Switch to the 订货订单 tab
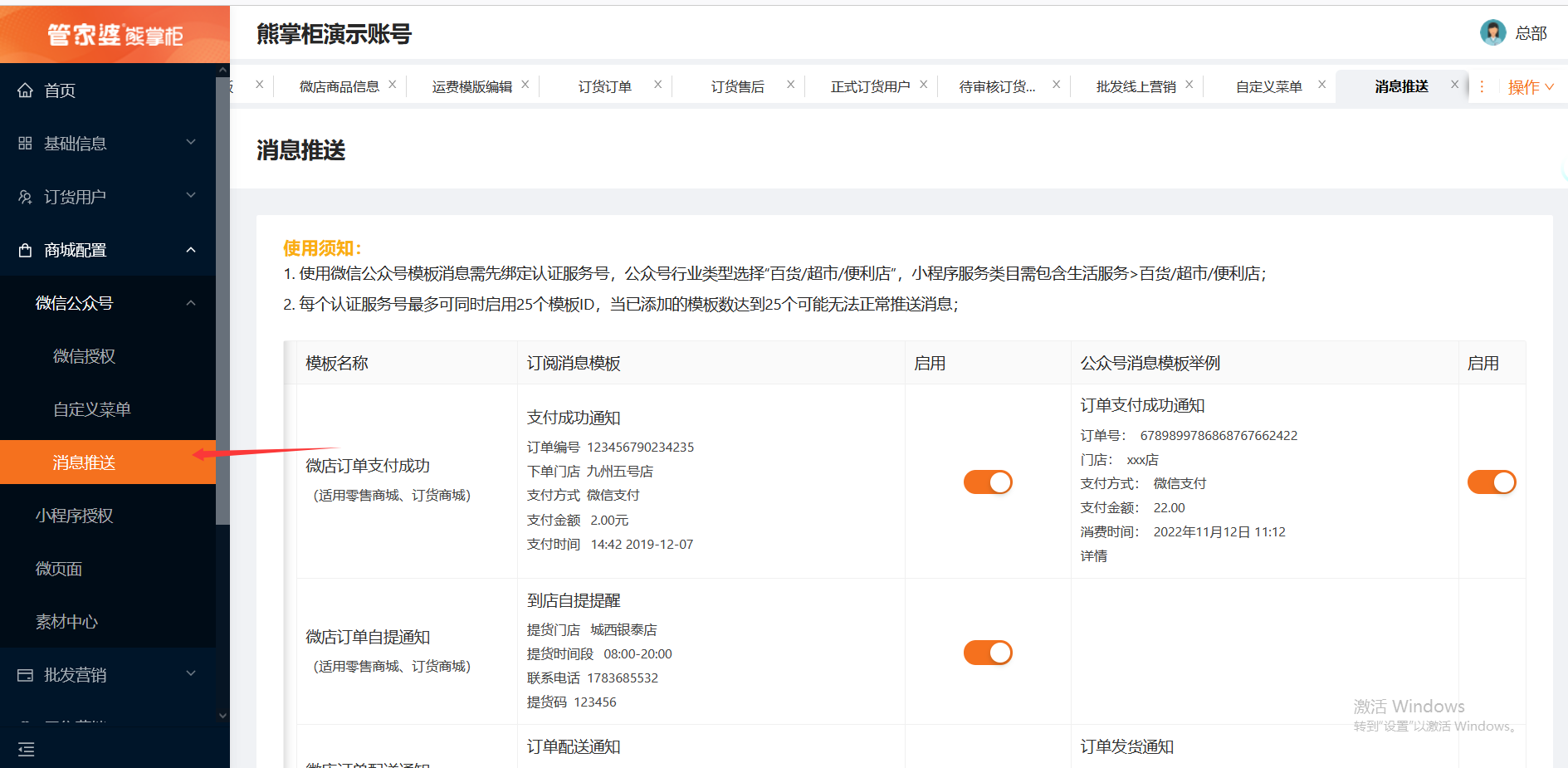 (x=604, y=86)
